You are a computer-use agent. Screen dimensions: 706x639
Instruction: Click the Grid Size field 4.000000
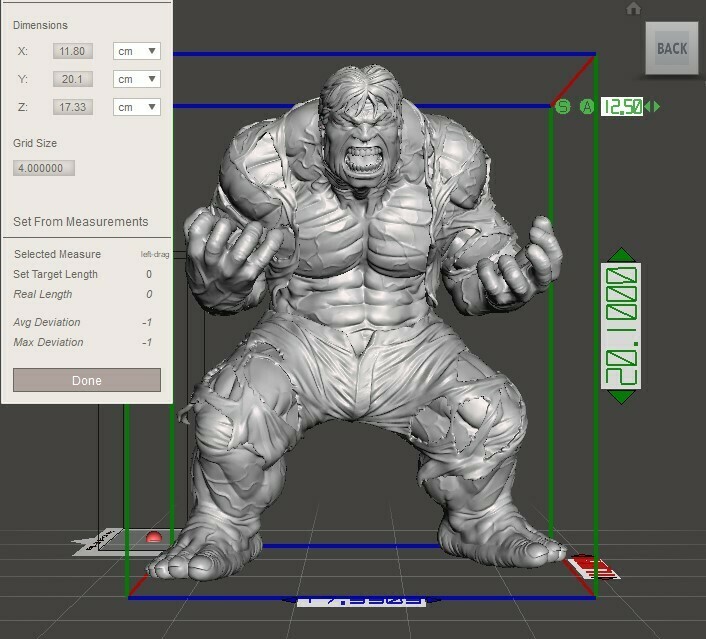[44, 168]
